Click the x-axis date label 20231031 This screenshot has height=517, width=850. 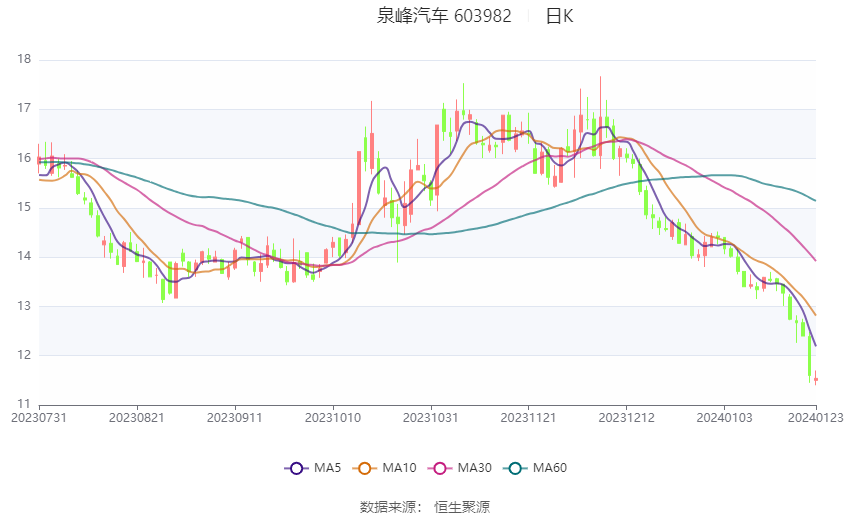(x=430, y=418)
